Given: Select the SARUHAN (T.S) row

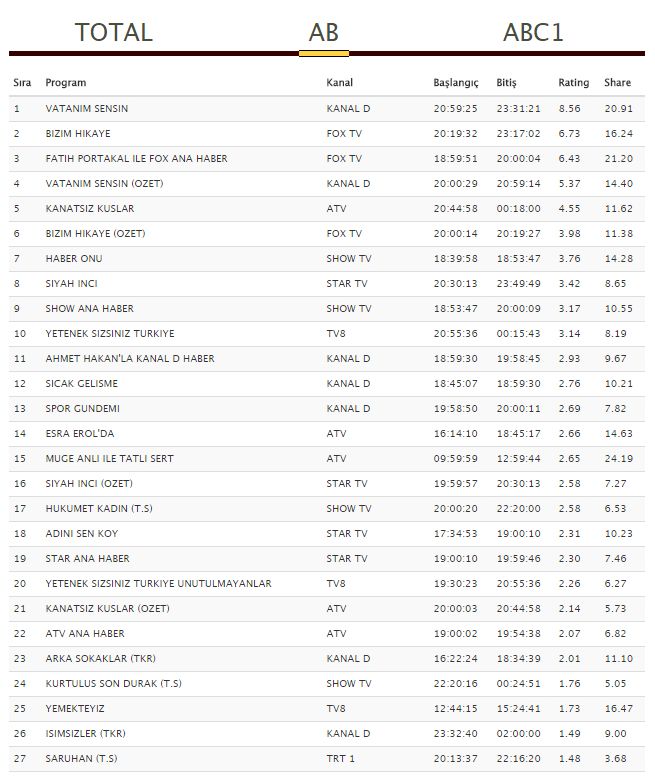Looking at the screenshot, I should click(82, 758).
